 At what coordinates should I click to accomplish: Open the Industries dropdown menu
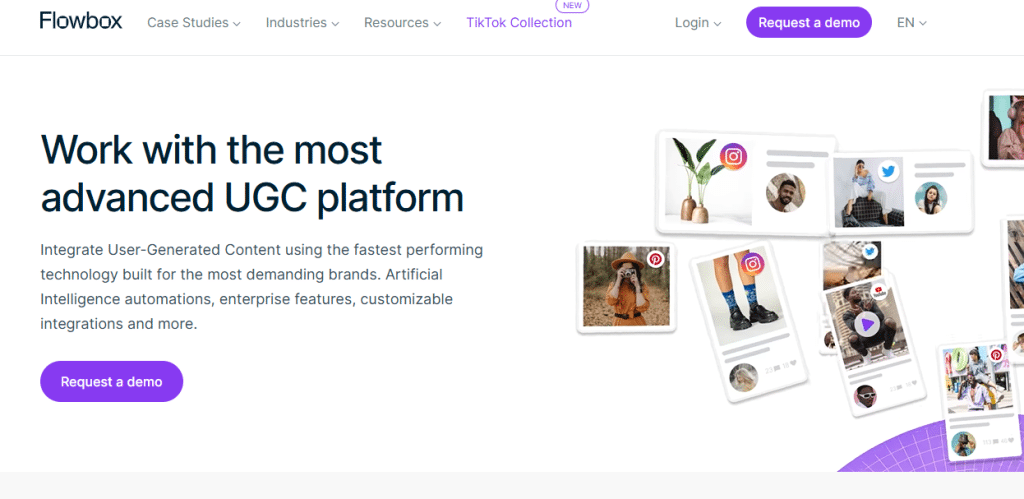(x=302, y=22)
